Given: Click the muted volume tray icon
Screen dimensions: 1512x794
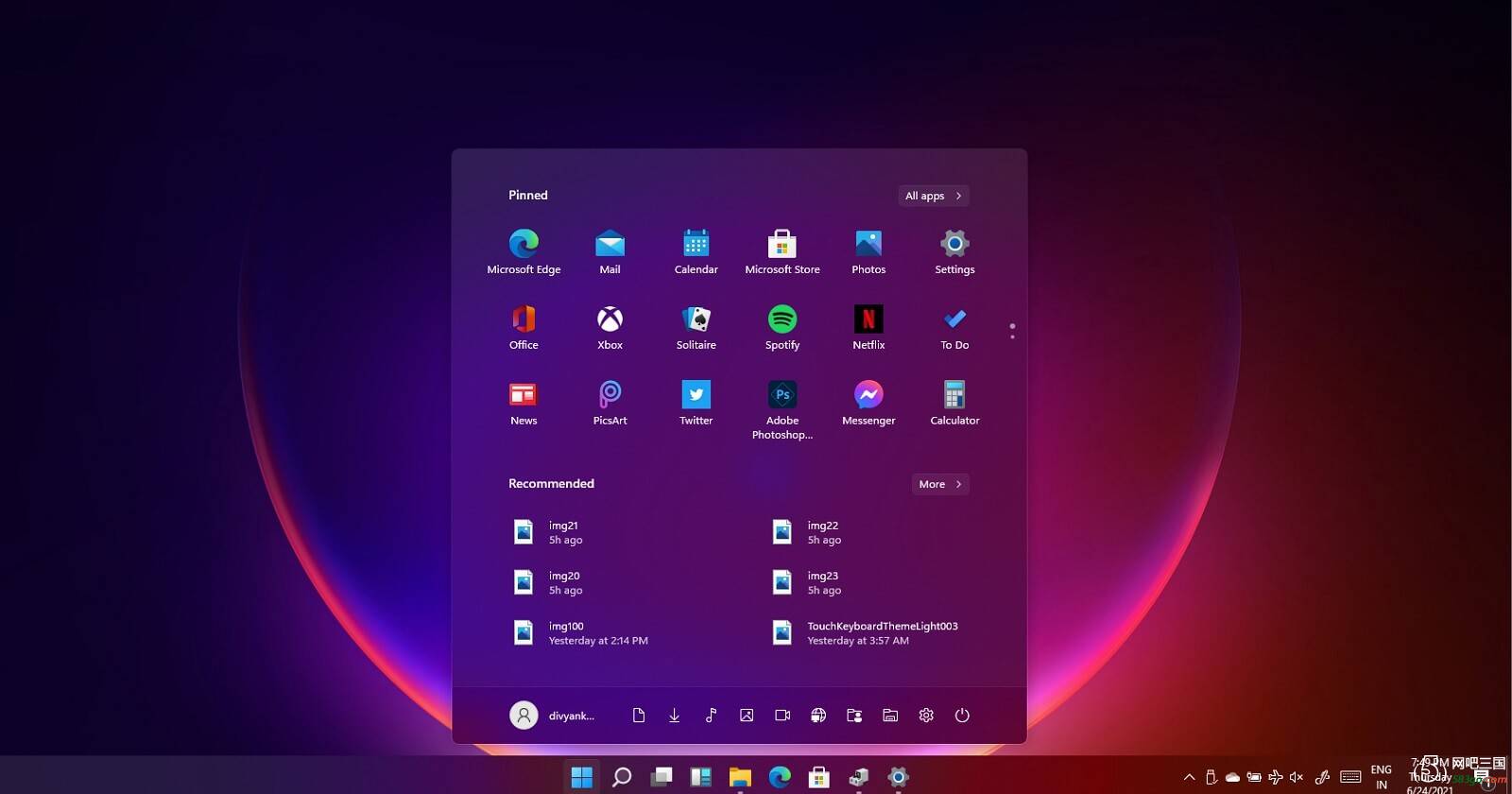Looking at the screenshot, I should (x=1297, y=777).
